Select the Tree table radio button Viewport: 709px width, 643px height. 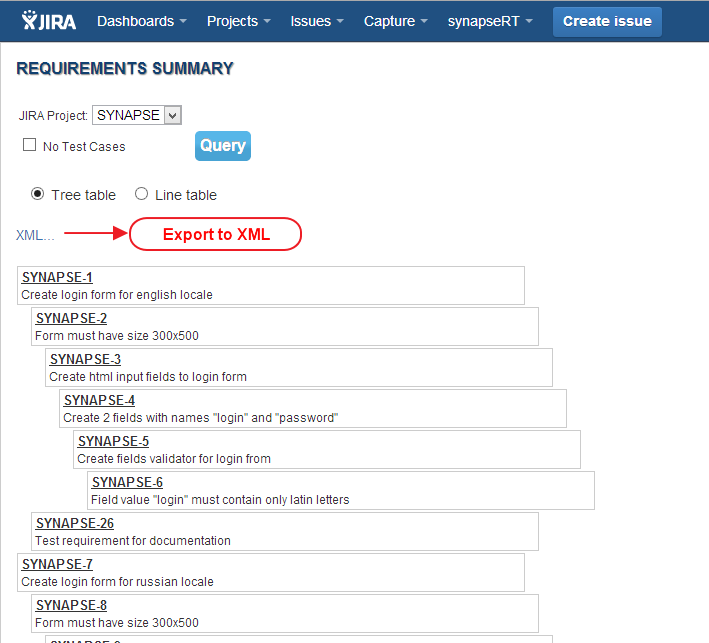coord(38,194)
